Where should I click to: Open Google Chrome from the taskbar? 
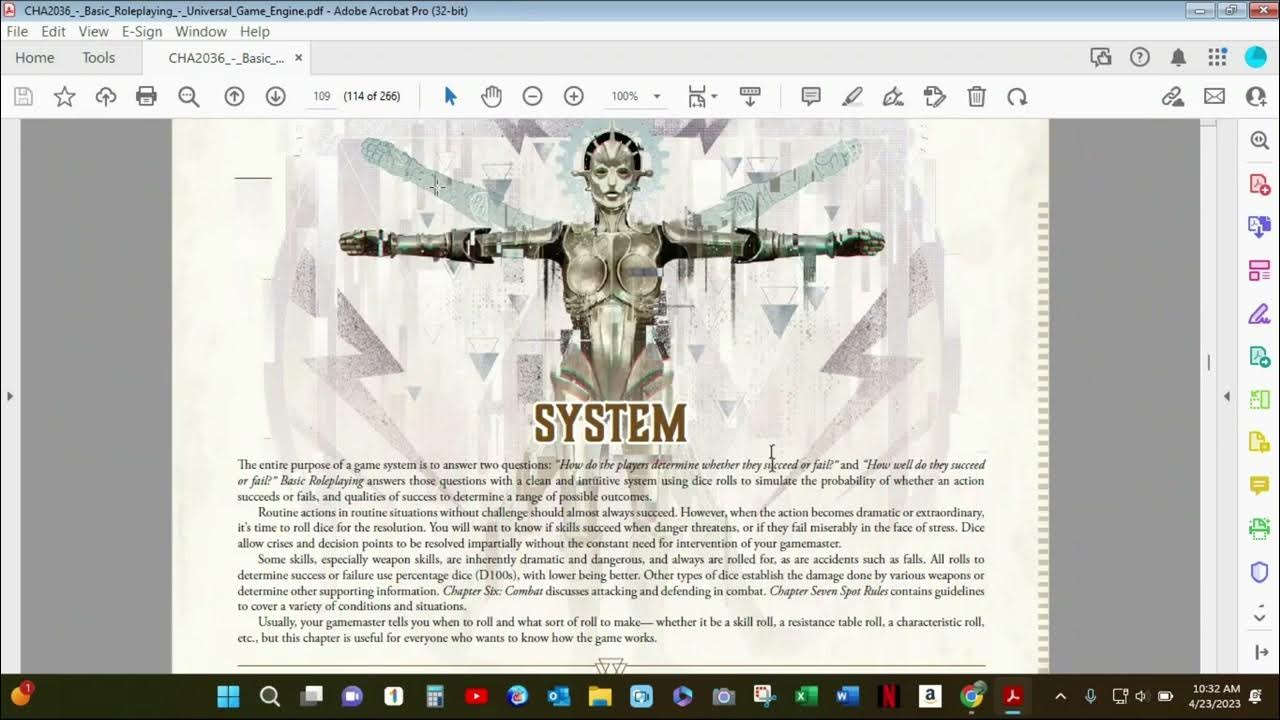click(971, 696)
